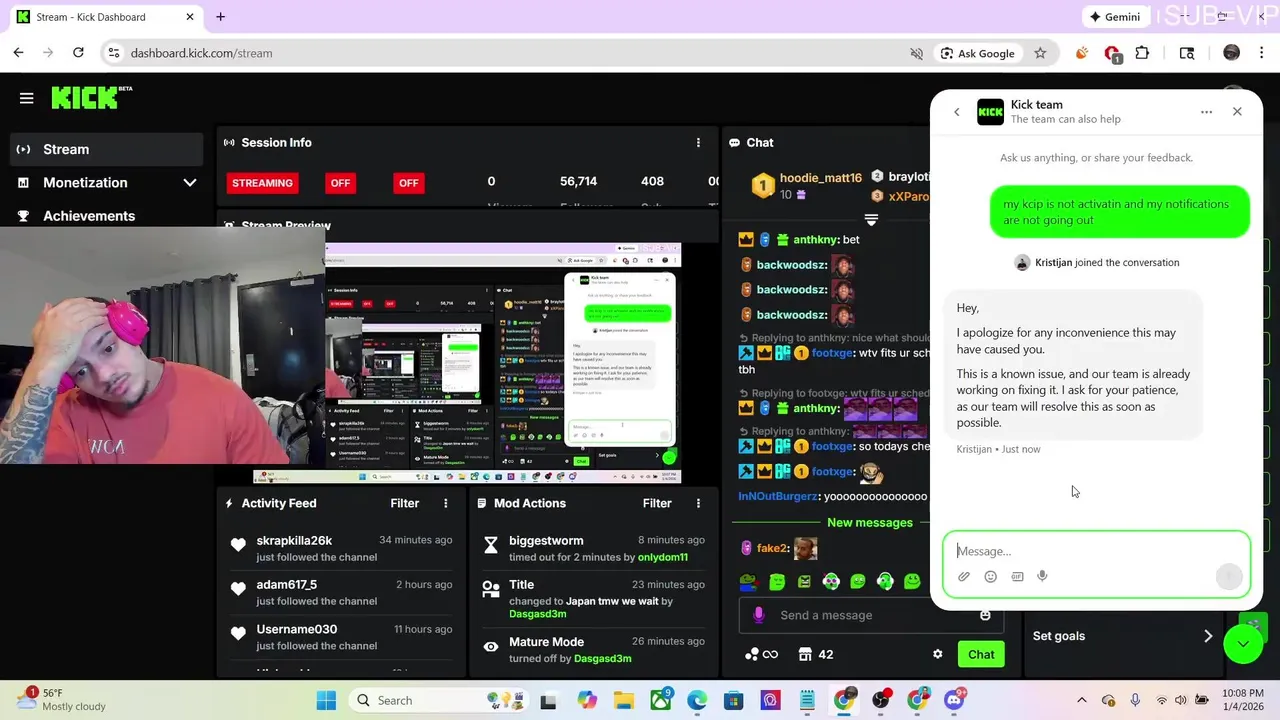Screen dimensions: 1280x720
Task: Click purple microphone icon in stream chat
Action: [x=758, y=615]
